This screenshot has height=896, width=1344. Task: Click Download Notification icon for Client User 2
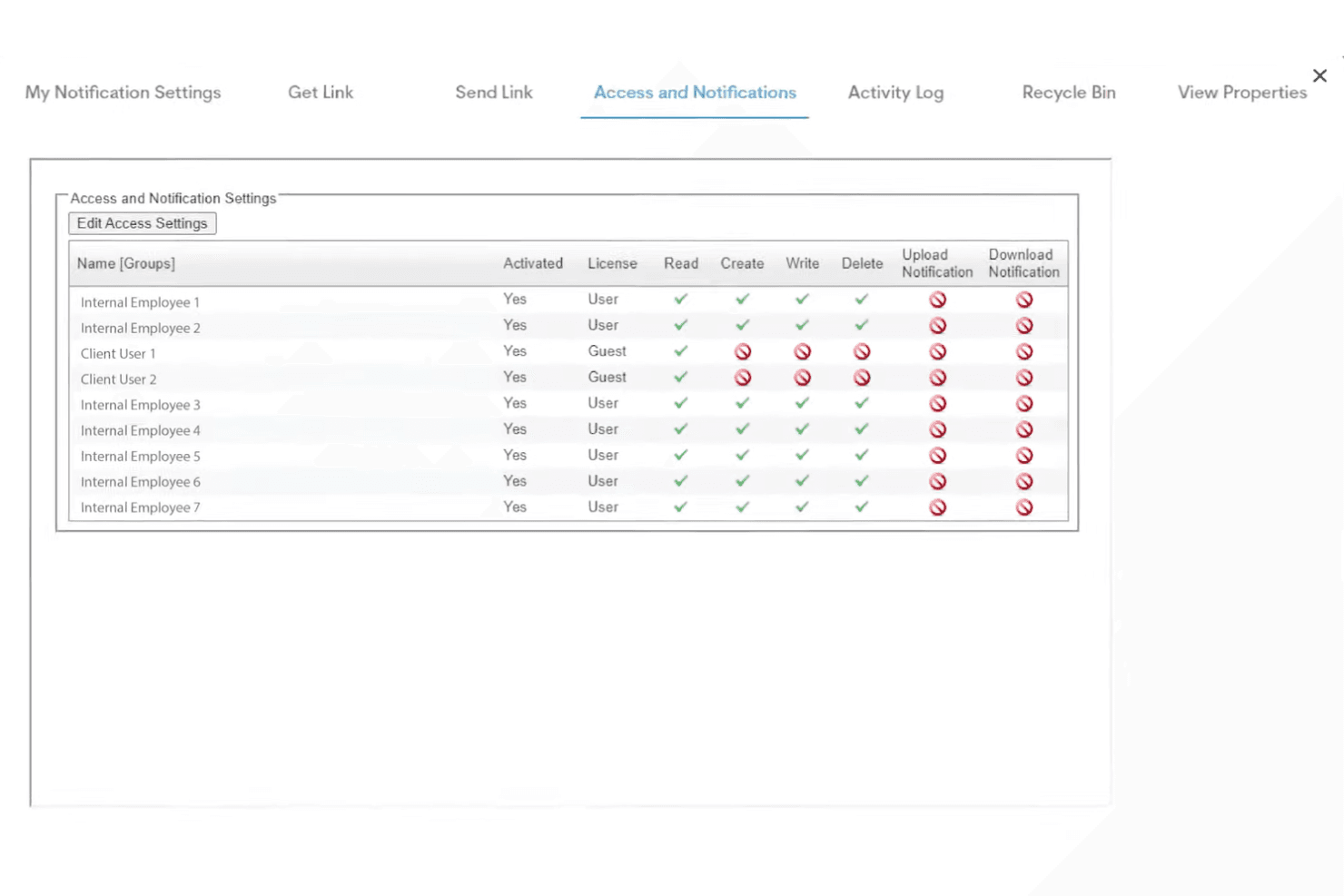(x=1024, y=378)
